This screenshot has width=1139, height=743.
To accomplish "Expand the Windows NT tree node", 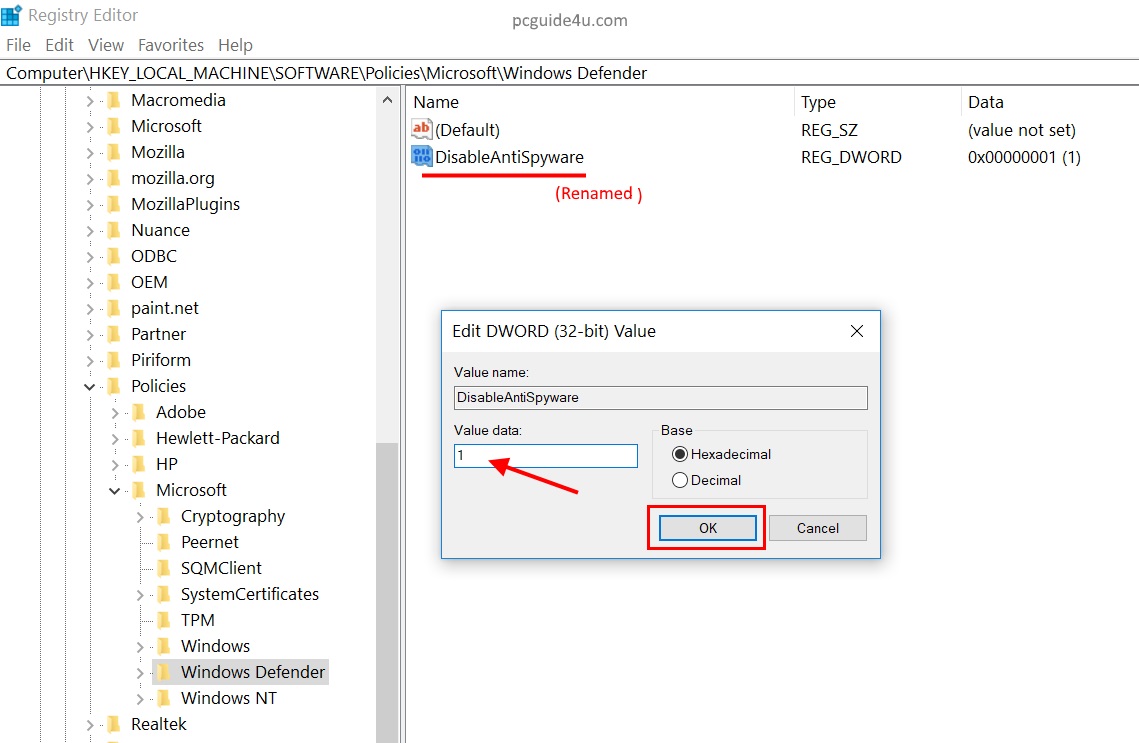I will (x=140, y=698).
